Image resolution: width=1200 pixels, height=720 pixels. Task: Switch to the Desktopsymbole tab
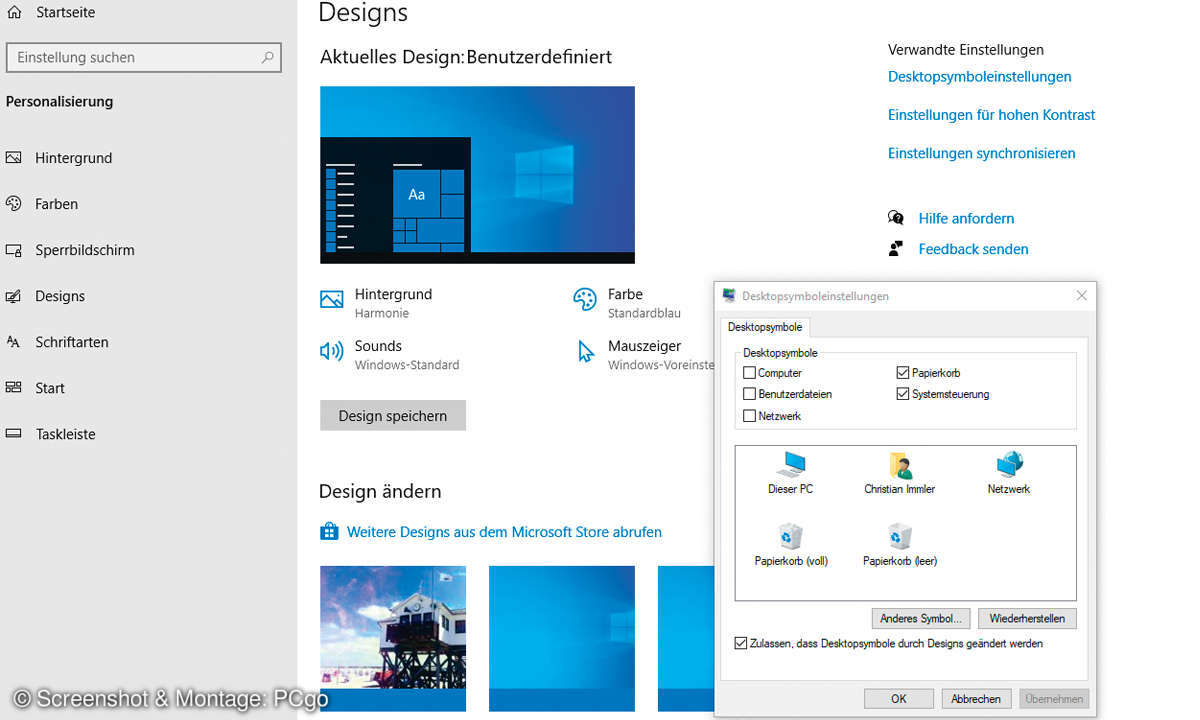point(765,327)
